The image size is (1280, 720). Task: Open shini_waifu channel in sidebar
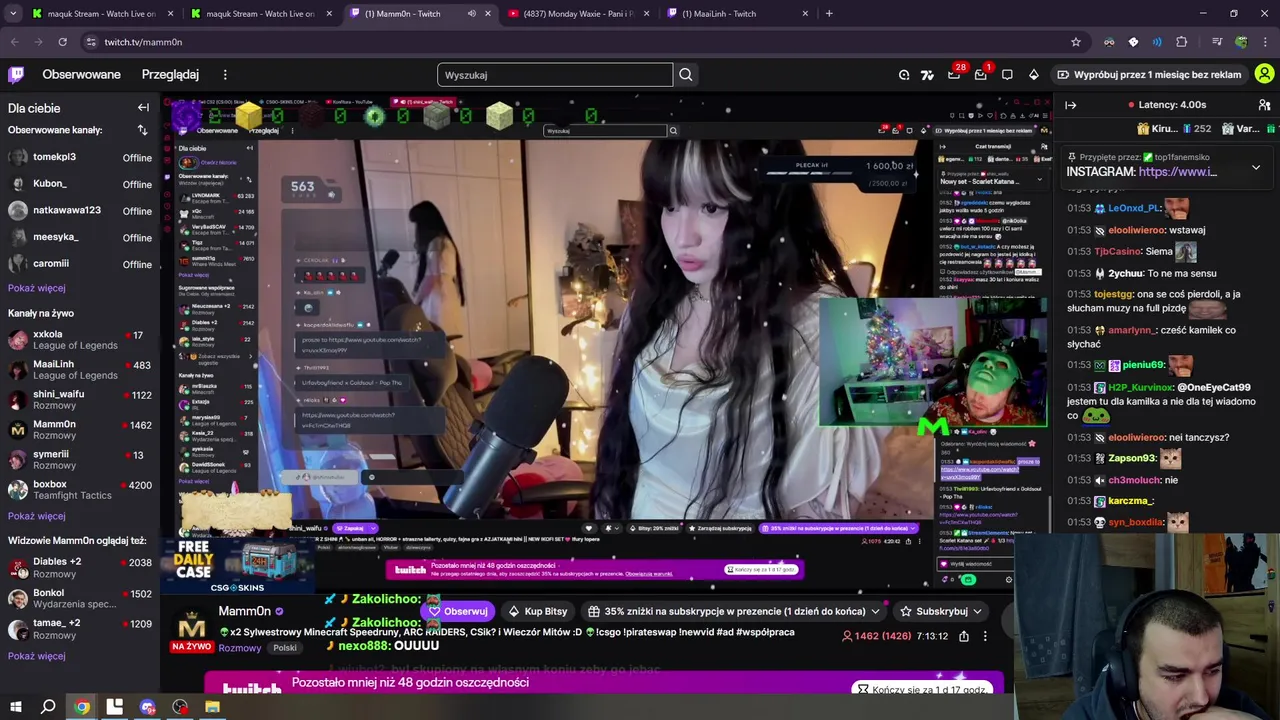[80, 400]
